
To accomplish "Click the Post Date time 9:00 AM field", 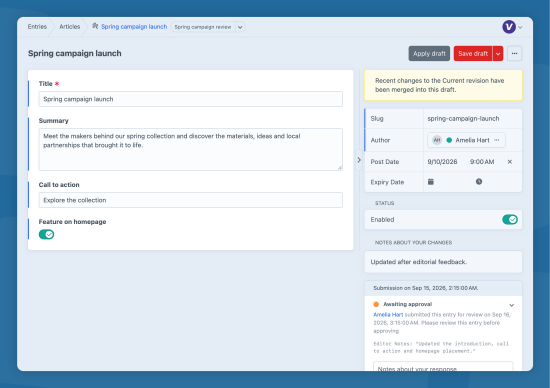I will [x=483, y=162].
